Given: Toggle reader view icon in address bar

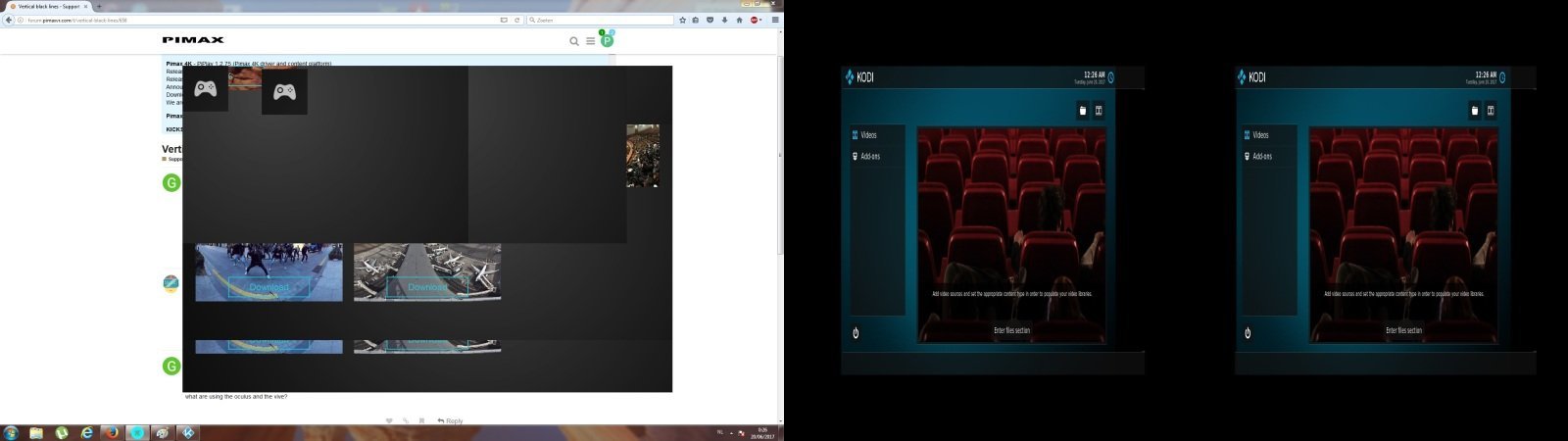Looking at the screenshot, I should pyautogui.click(x=504, y=20).
